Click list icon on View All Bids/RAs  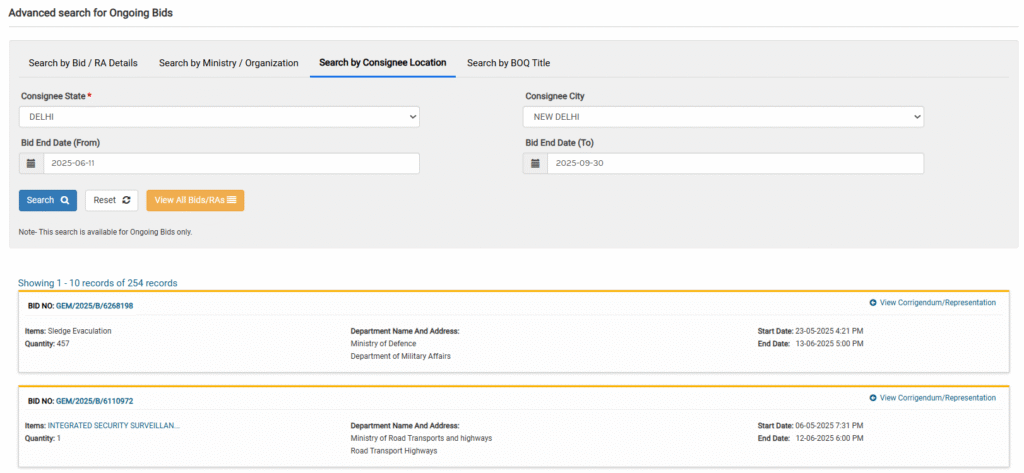(232, 201)
